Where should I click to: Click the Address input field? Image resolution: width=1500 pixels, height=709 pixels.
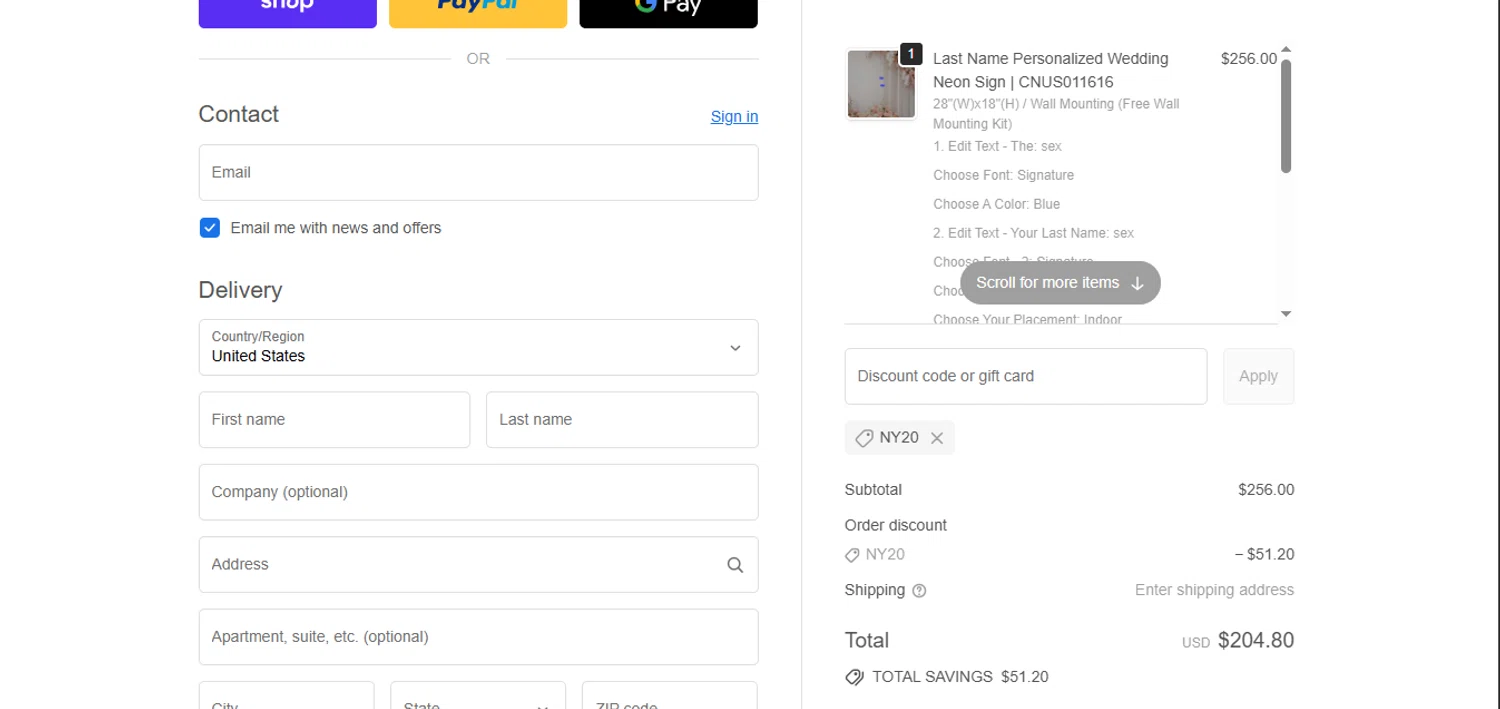(x=478, y=564)
